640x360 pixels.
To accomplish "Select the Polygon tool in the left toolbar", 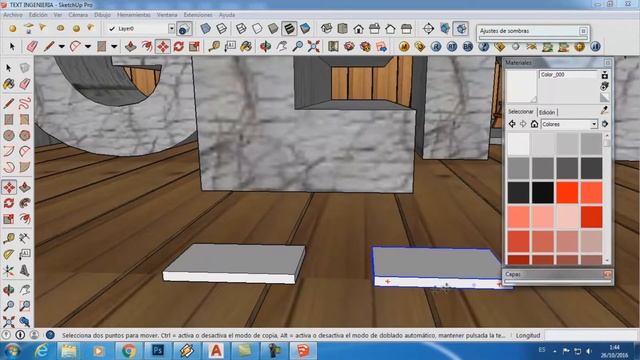I will pos(24,135).
